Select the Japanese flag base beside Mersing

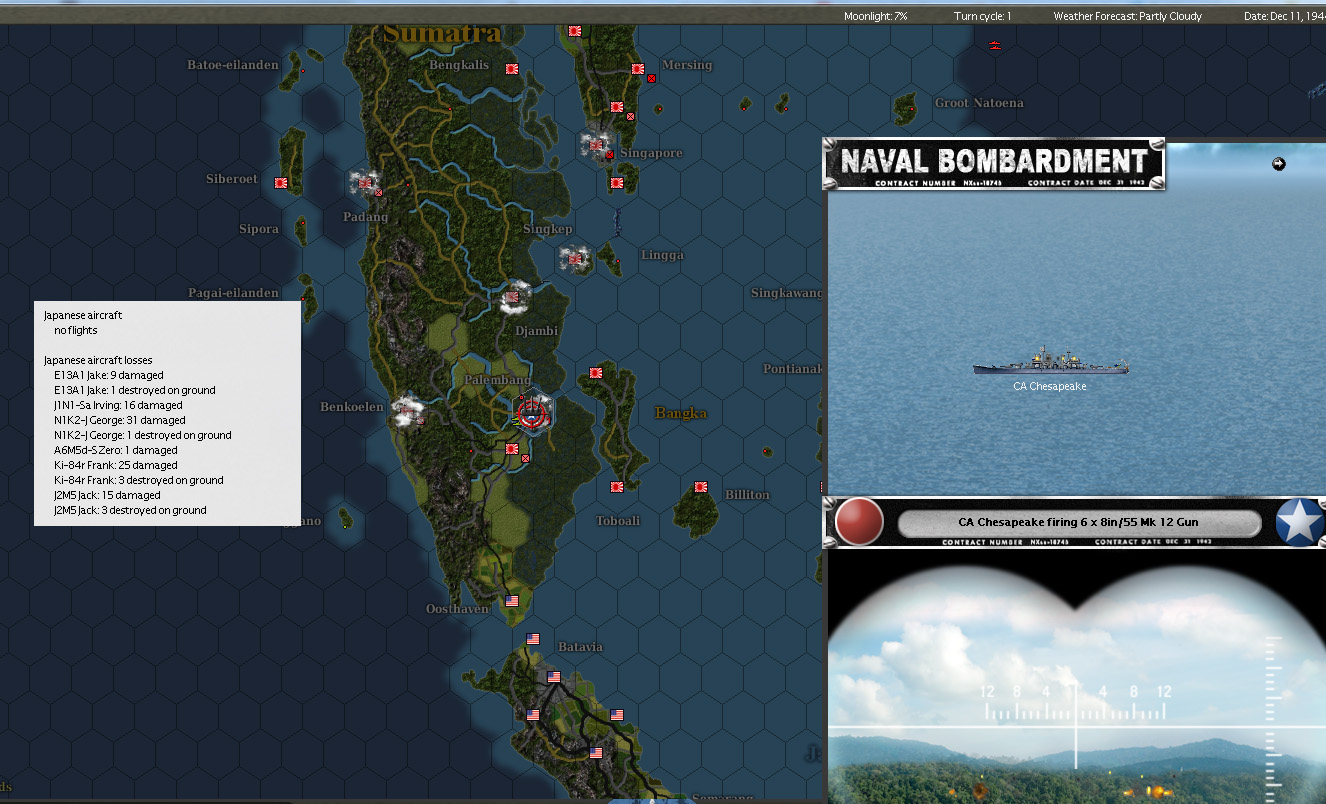pyautogui.click(x=637, y=69)
